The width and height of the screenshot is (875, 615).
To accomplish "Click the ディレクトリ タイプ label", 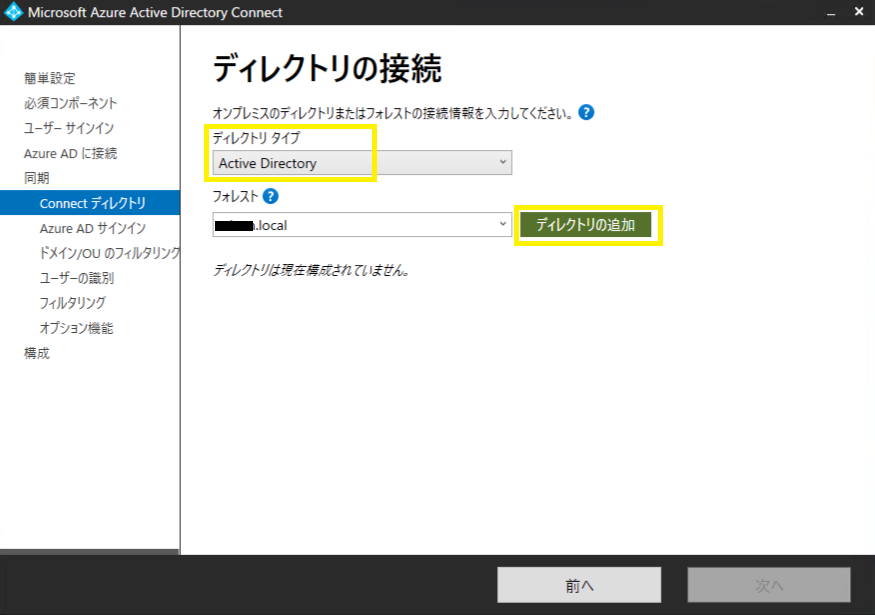I will click(256, 138).
